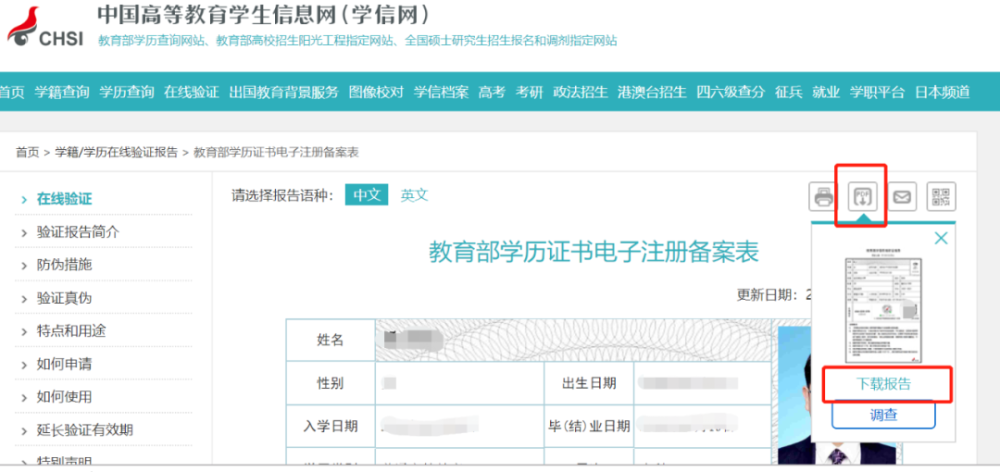The width and height of the screenshot is (1000, 472).
Task: Expand 特点和用途 in the sidebar
Action: 71,331
